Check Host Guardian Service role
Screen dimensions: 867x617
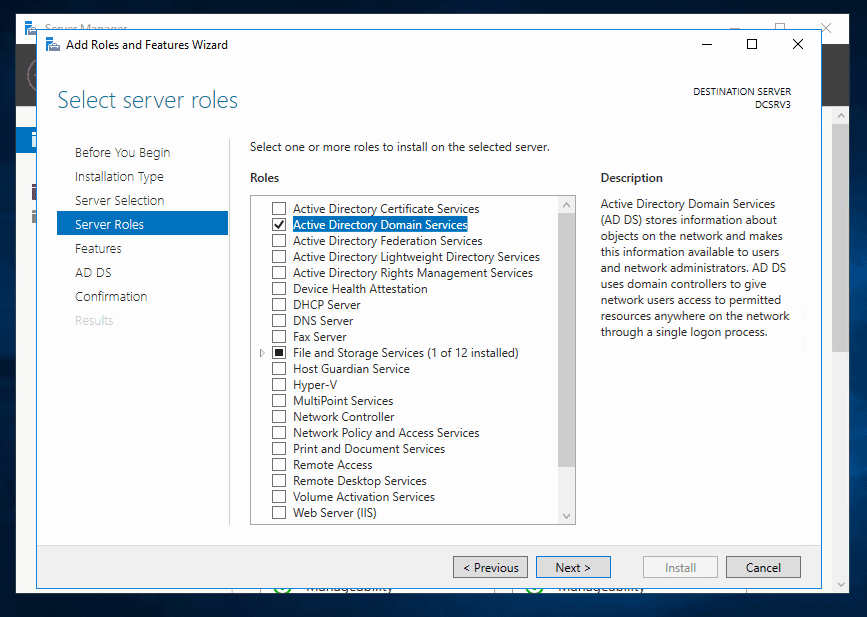[279, 369]
